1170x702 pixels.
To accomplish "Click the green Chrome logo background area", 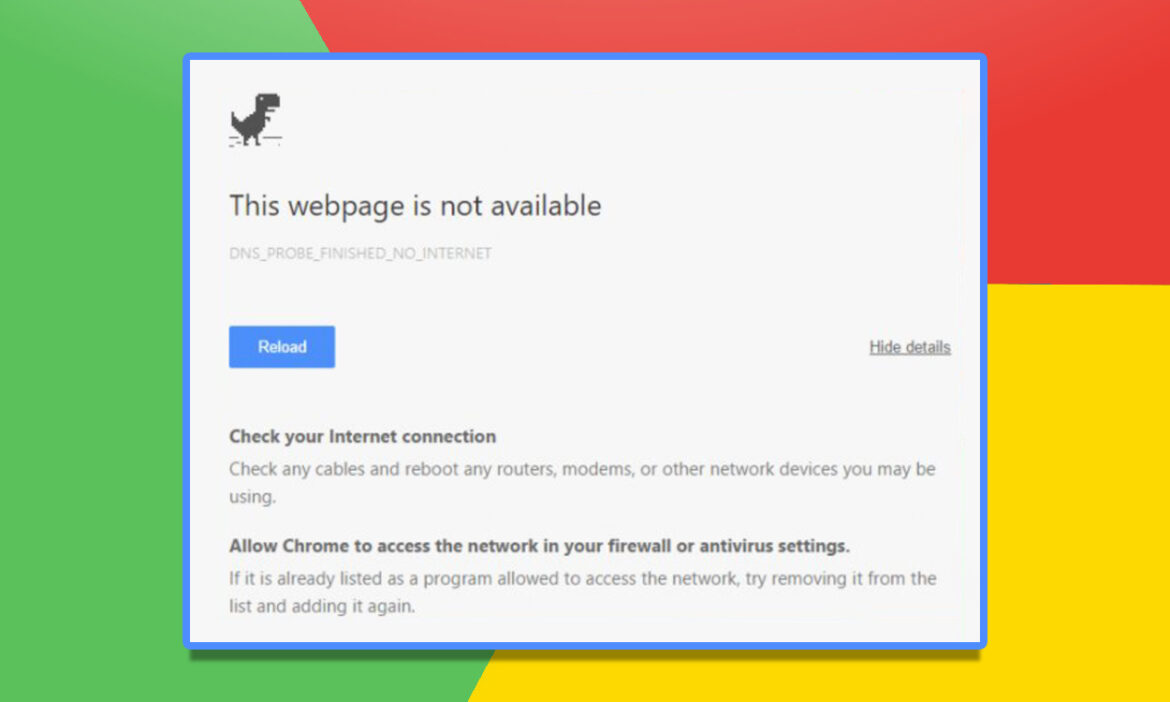I will pos(90,373).
